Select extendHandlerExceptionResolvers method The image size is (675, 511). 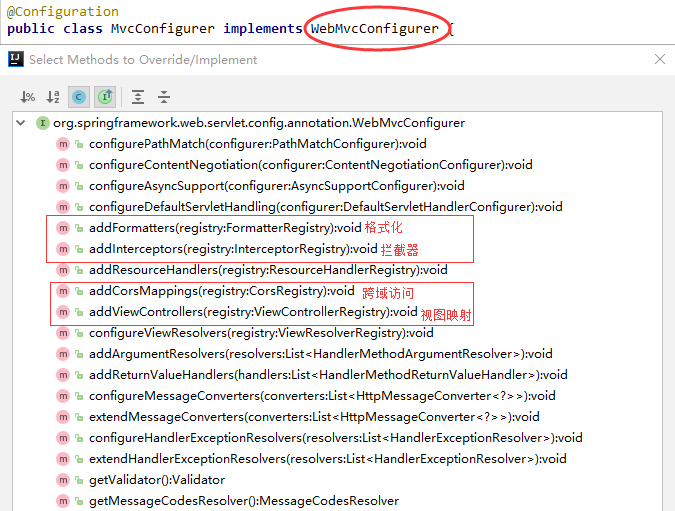click(328, 459)
